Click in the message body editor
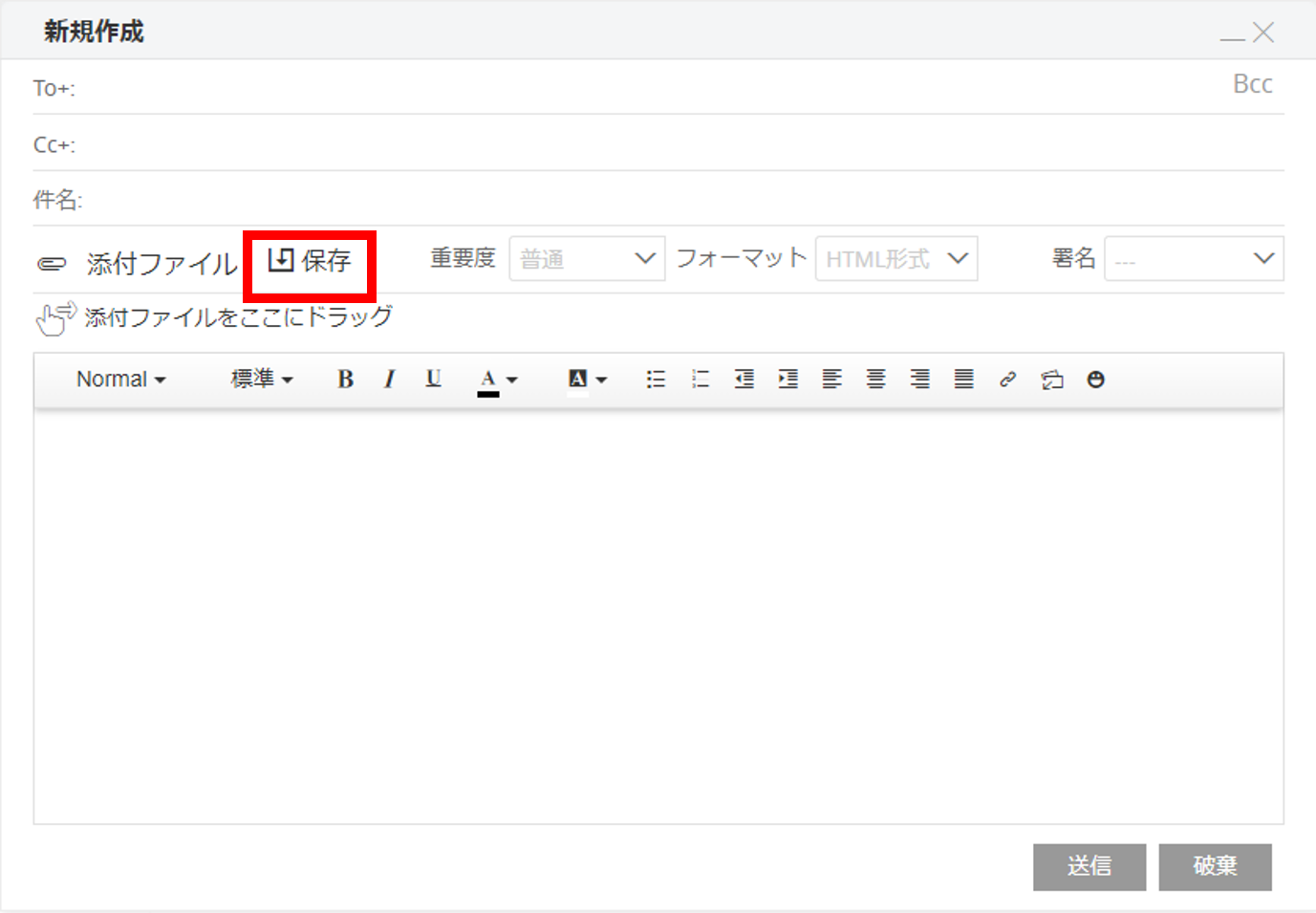Image resolution: width=1316 pixels, height=913 pixels. click(x=658, y=616)
